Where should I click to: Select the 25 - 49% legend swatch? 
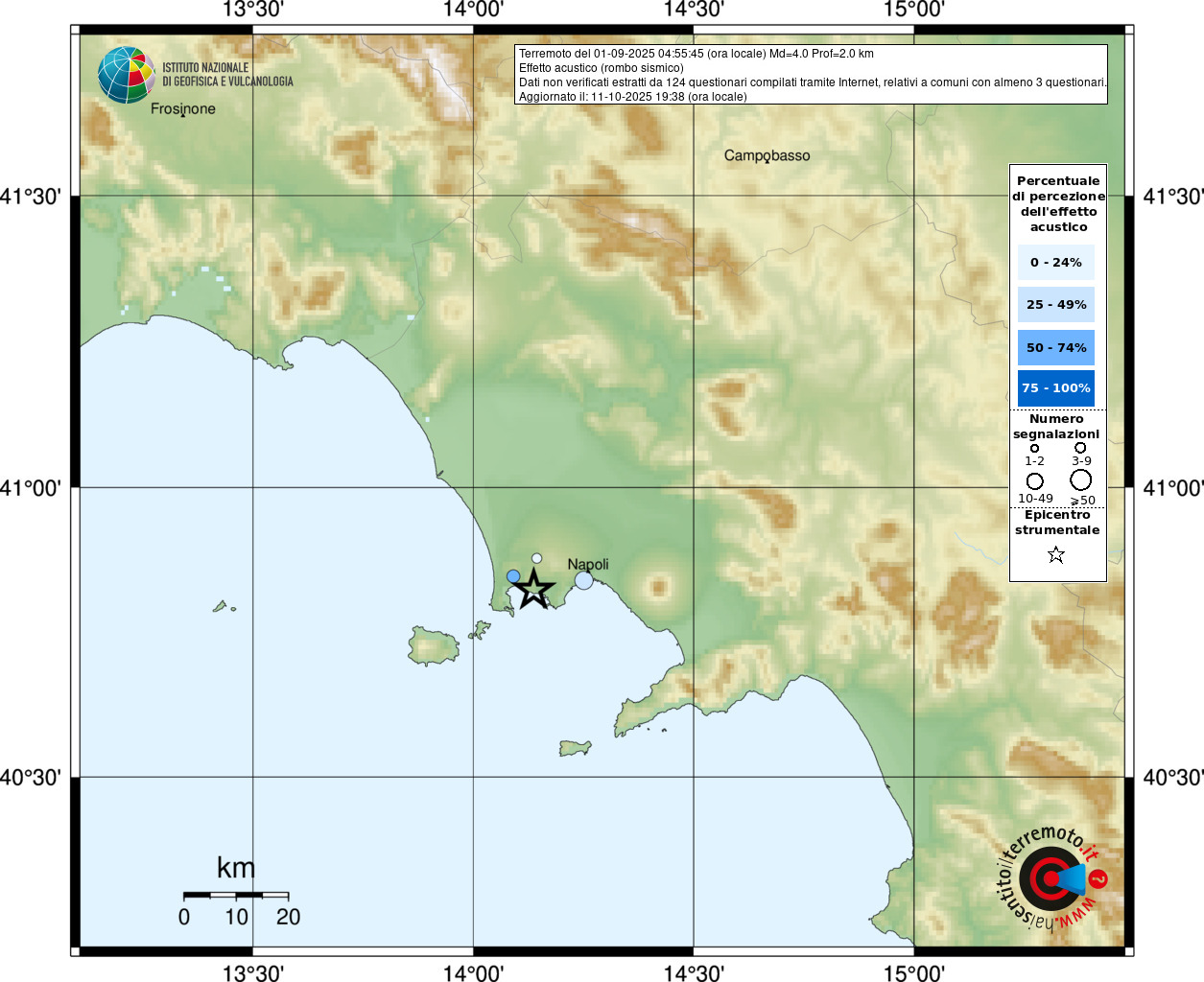1055,305
